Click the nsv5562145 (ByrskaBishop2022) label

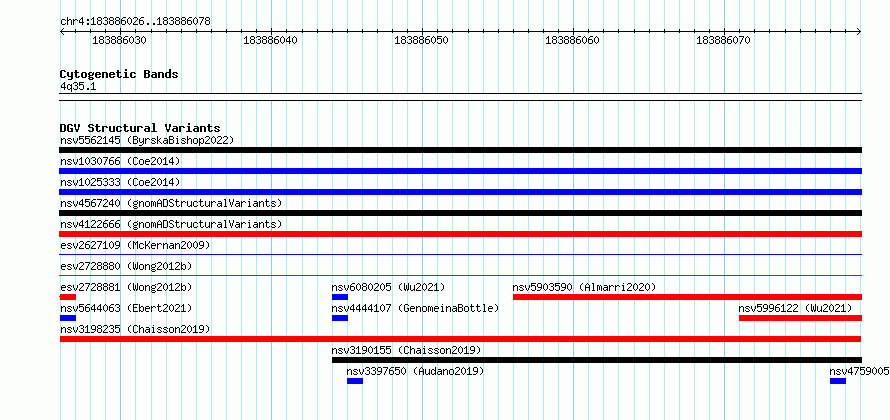pyautogui.click(x=147, y=140)
